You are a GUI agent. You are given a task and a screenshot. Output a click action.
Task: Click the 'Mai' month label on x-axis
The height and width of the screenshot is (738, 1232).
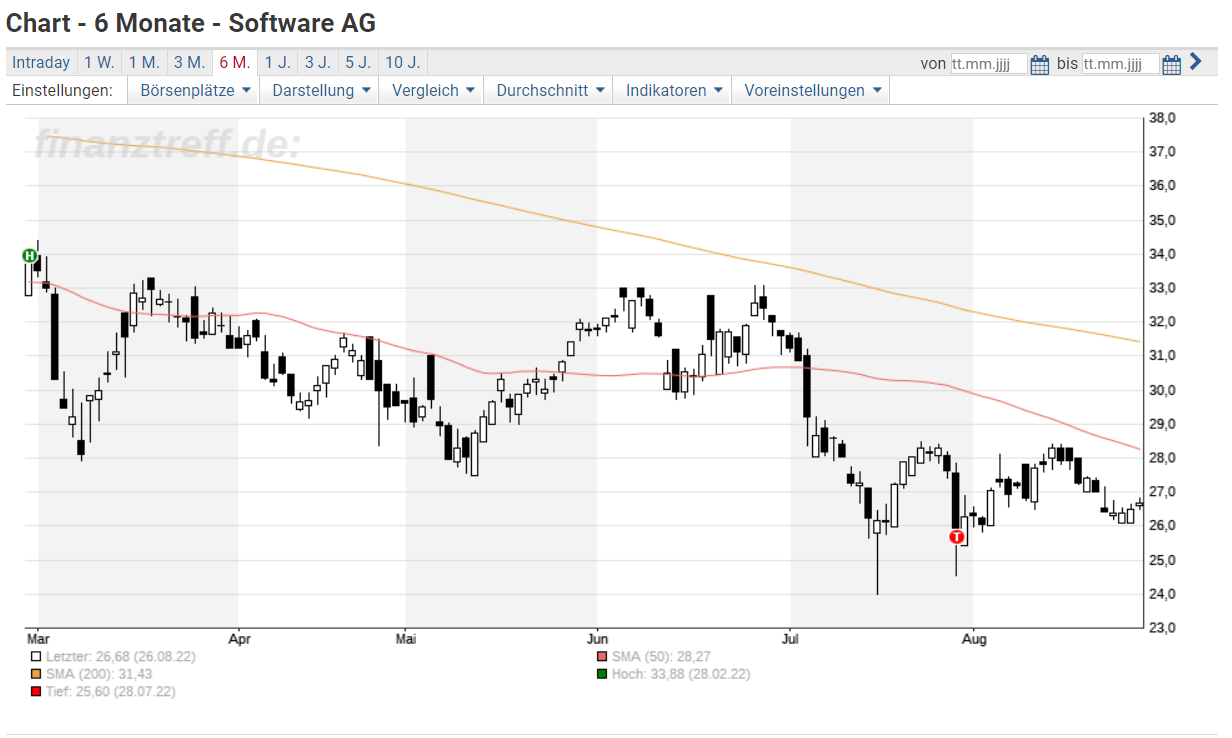(x=405, y=637)
